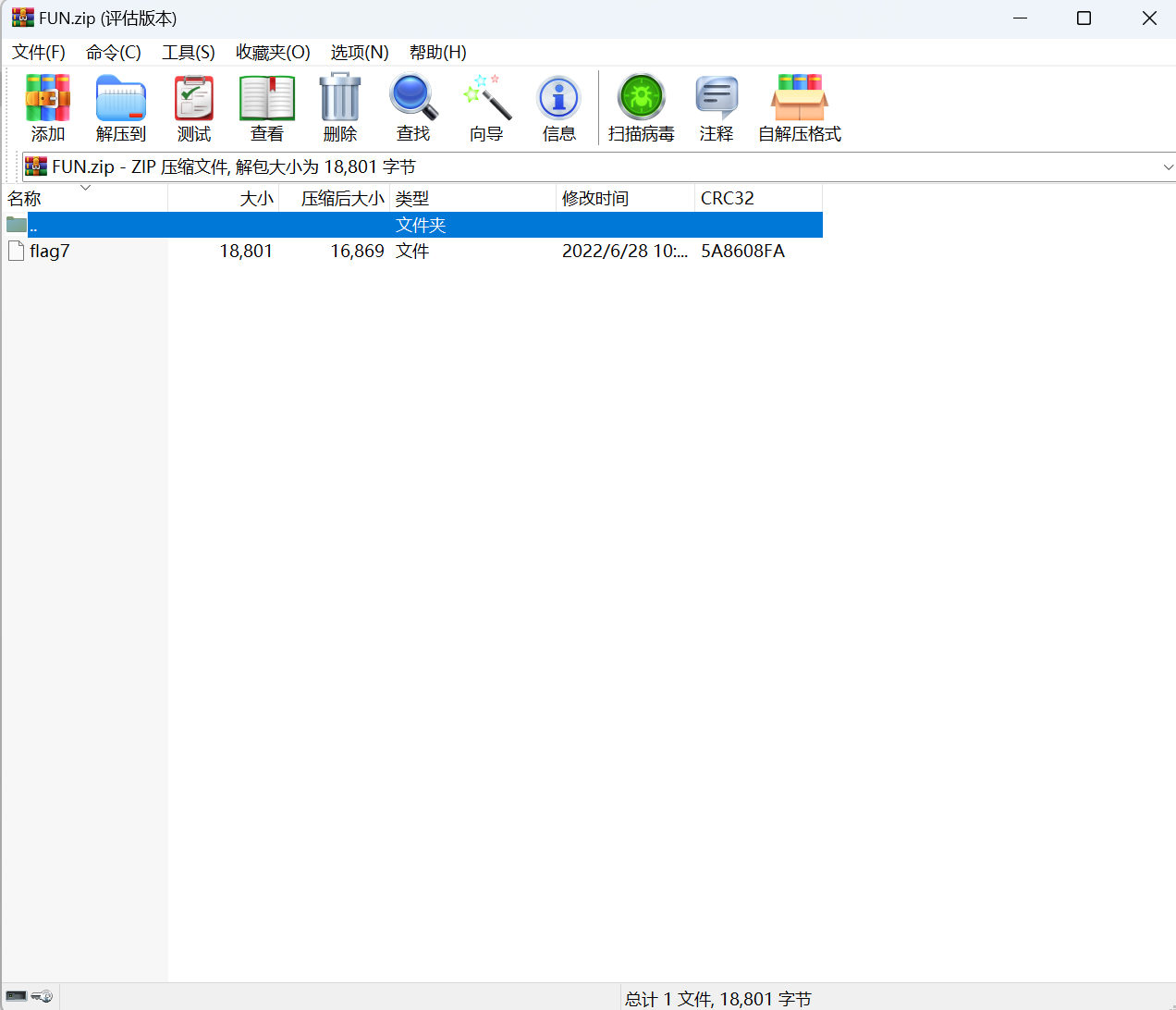Click the 自解压格式 (SFX) toolbar icon
Viewport: 1176px width, 1010px height.
(800, 98)
